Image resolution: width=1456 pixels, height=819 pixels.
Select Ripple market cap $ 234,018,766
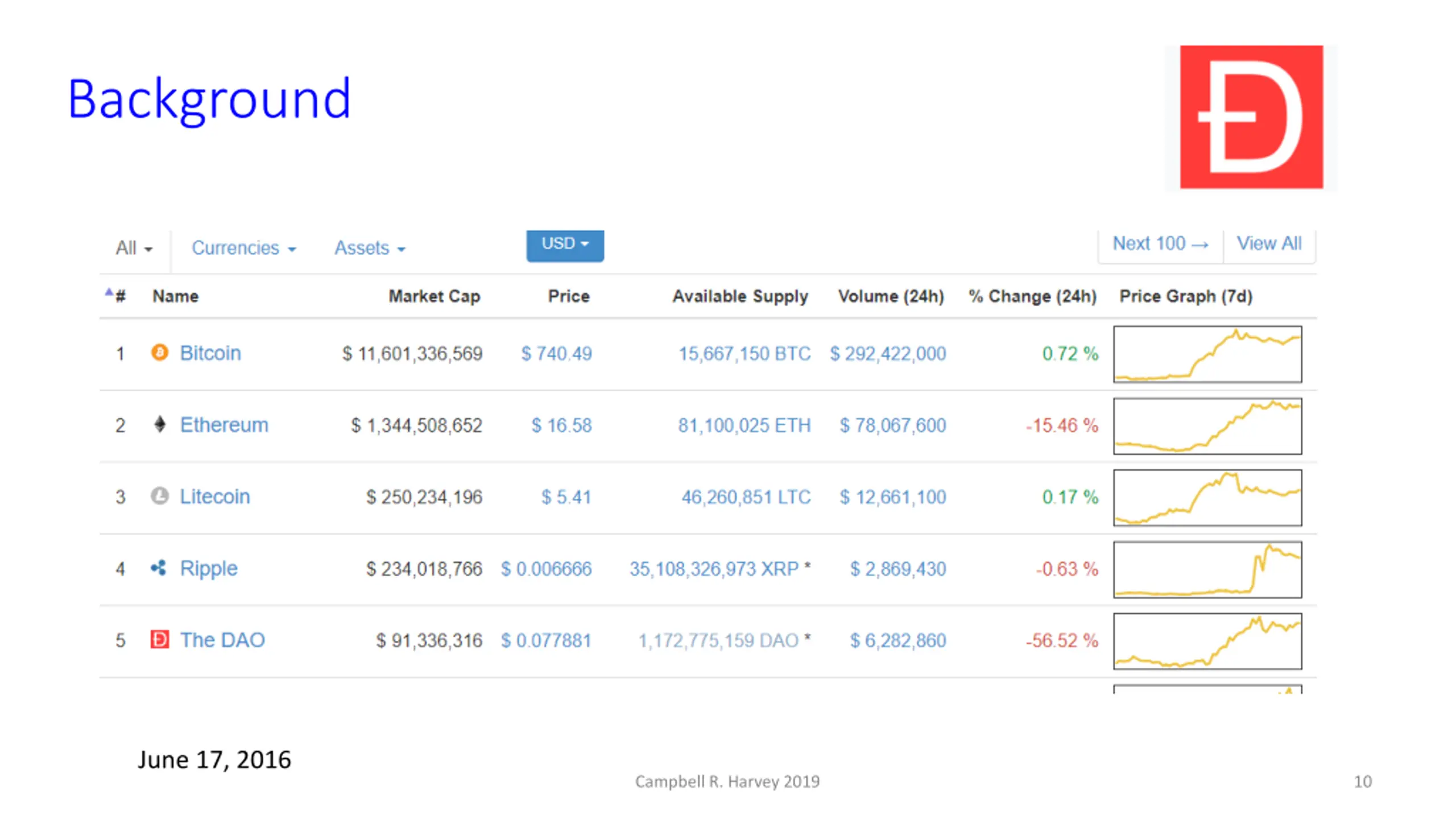click(x=424, y=569)
